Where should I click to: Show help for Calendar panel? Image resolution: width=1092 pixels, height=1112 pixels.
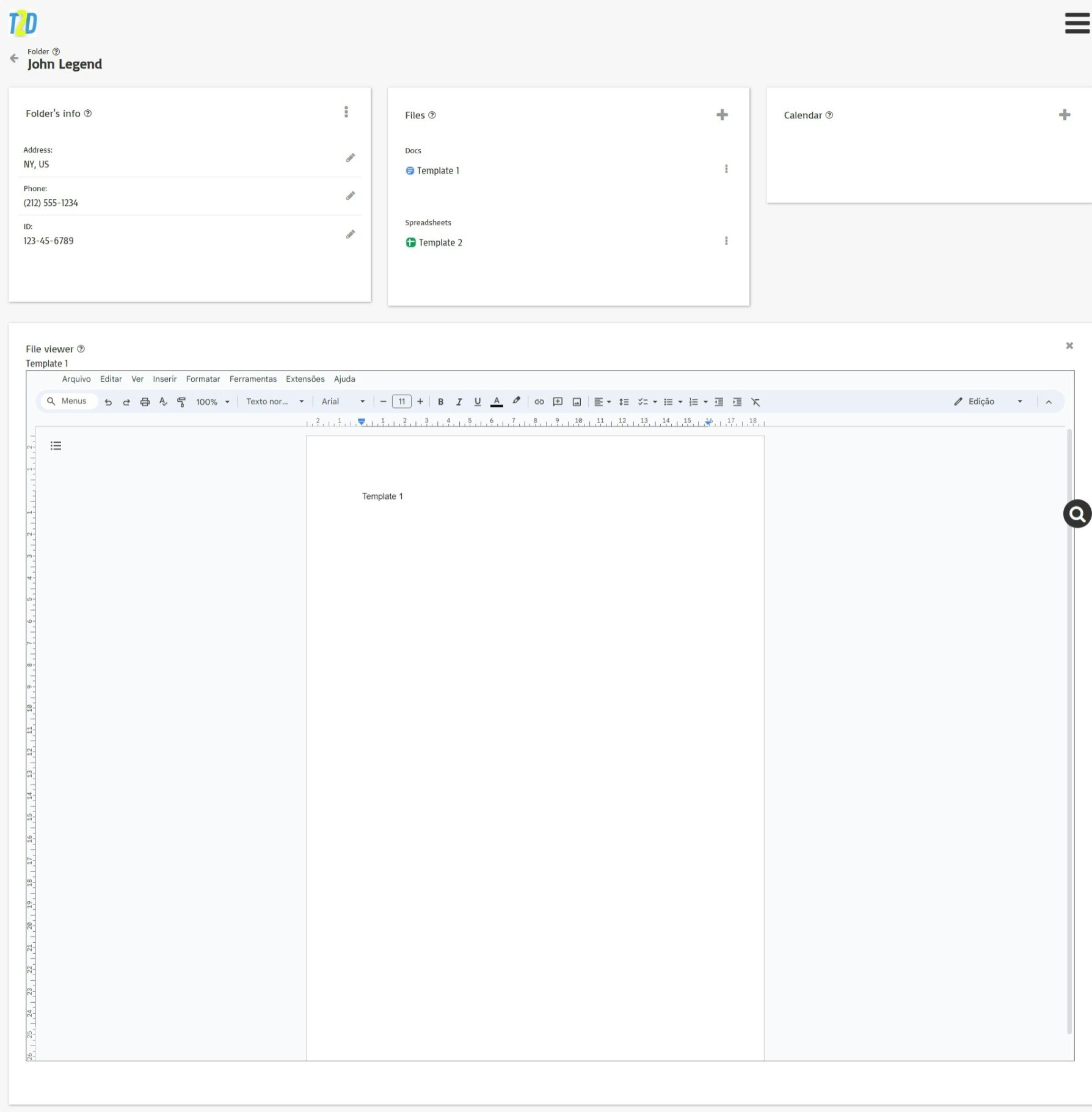829,115
